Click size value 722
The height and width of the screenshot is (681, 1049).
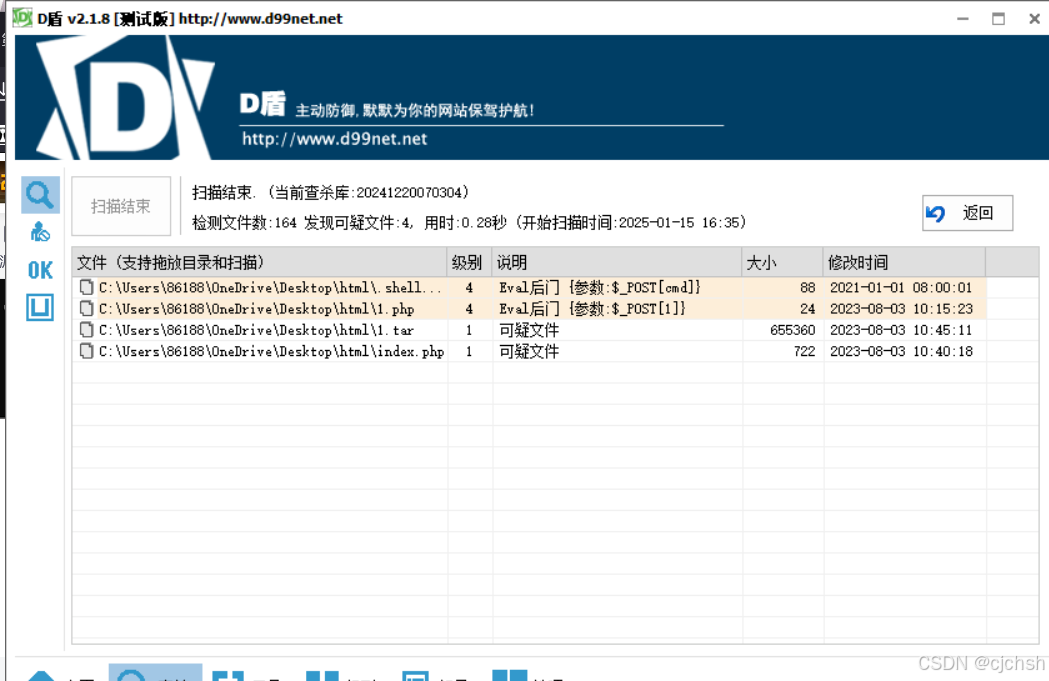tap(805, 352)
